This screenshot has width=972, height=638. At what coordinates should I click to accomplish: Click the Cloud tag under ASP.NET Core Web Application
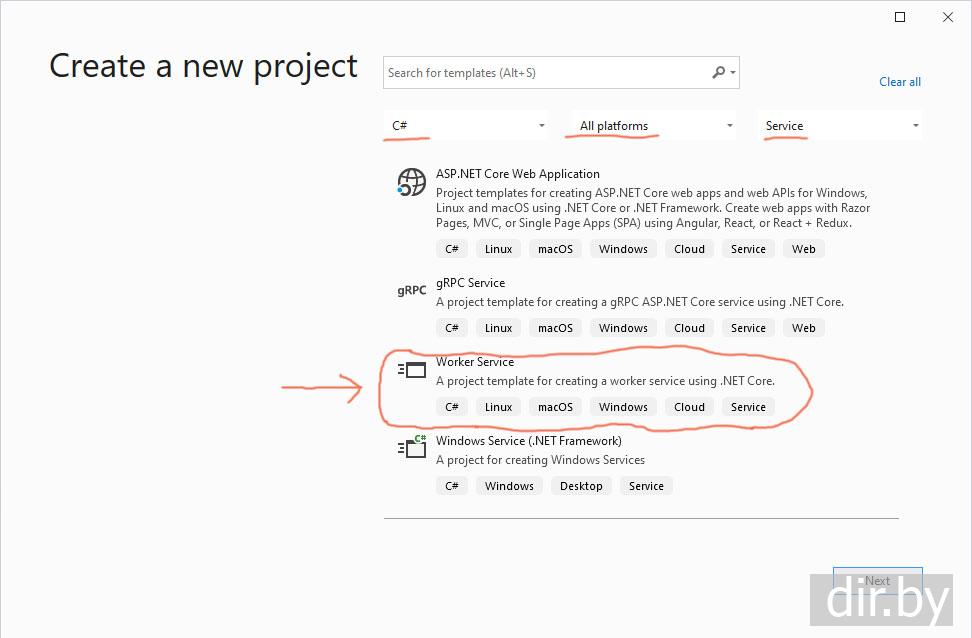[689, 249]
